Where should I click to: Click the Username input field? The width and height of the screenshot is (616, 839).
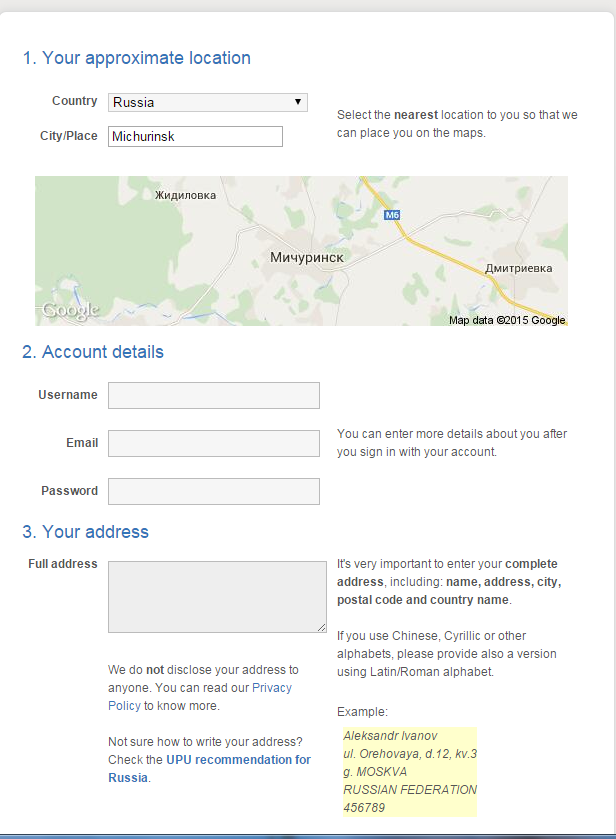[x=214, y=395]
